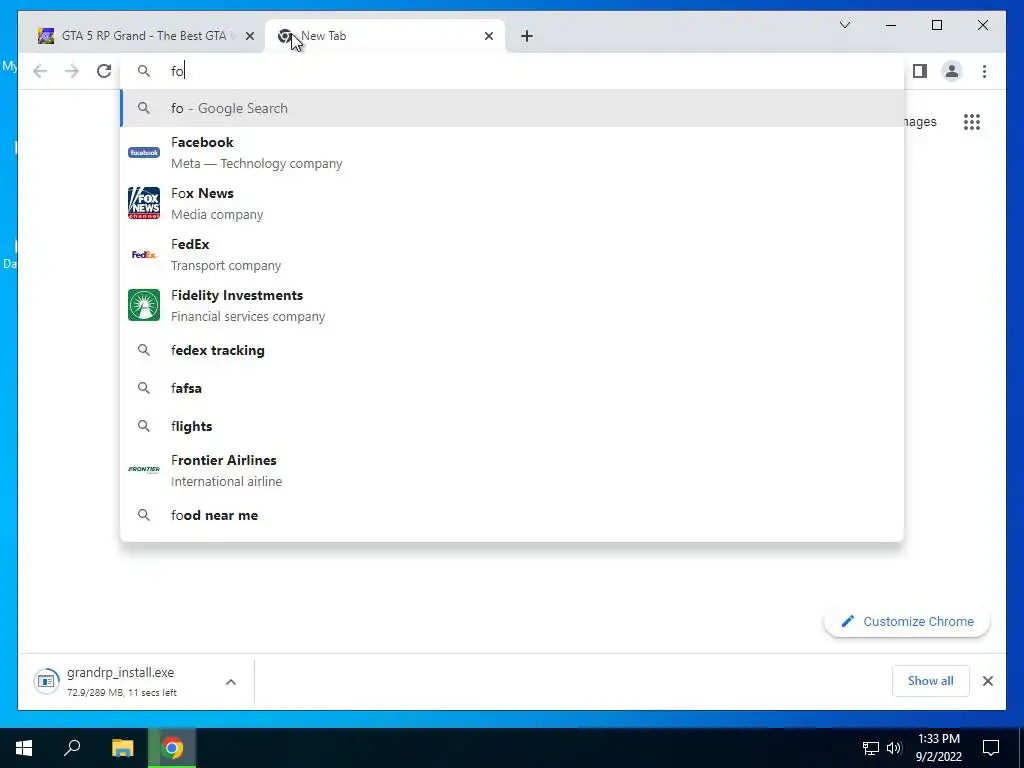
Task: Click the Chrome taskbar icon
Action: [x=172, y=748]
